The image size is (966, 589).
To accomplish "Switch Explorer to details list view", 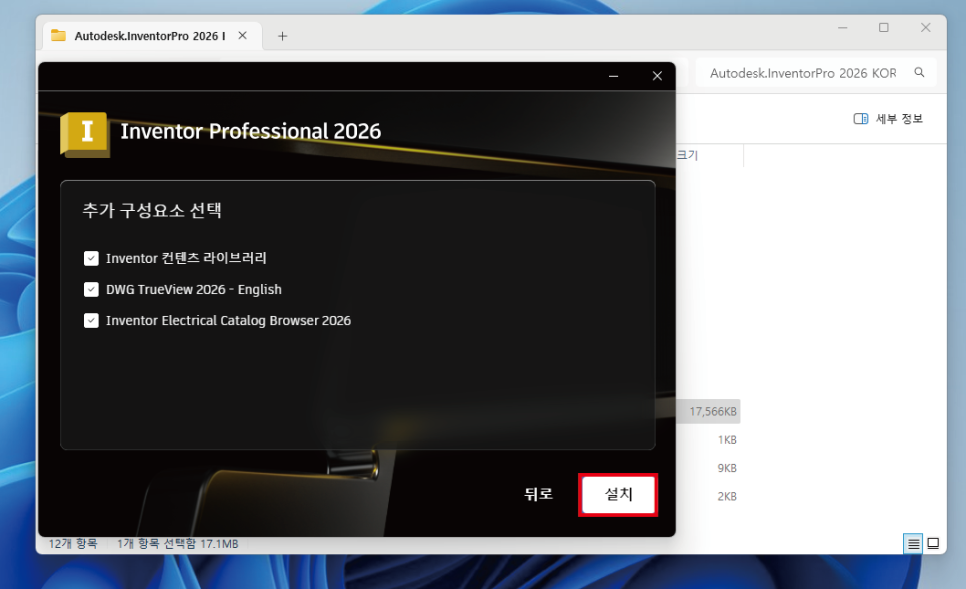I will click(x=913, y=544).
